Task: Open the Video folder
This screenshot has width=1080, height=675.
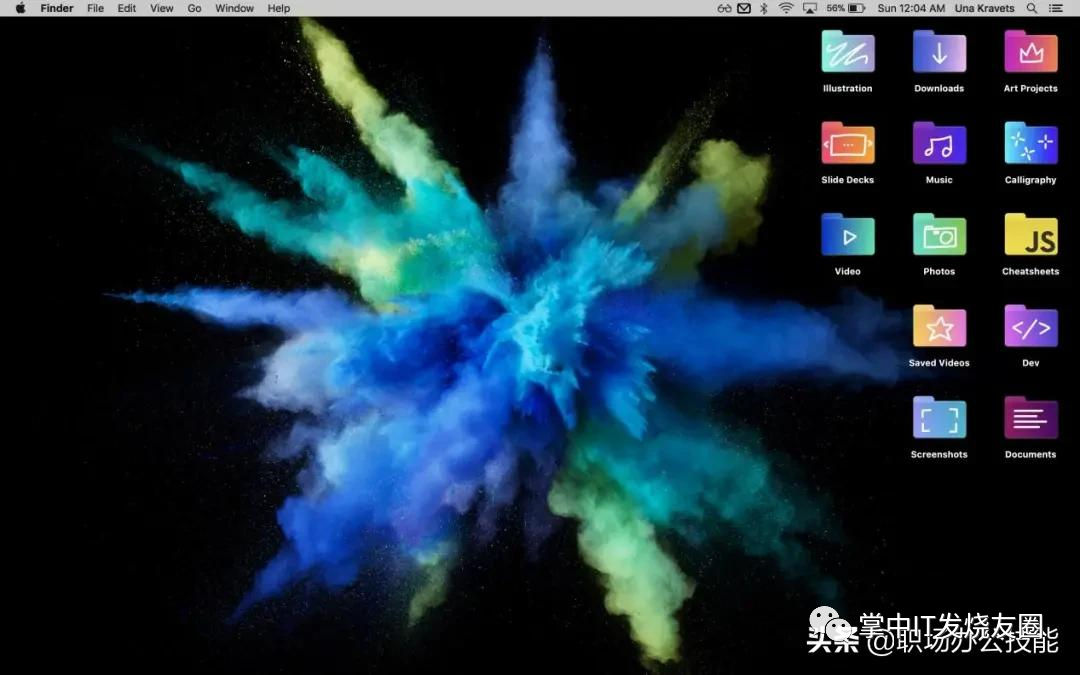Action: tap(847, 236)
